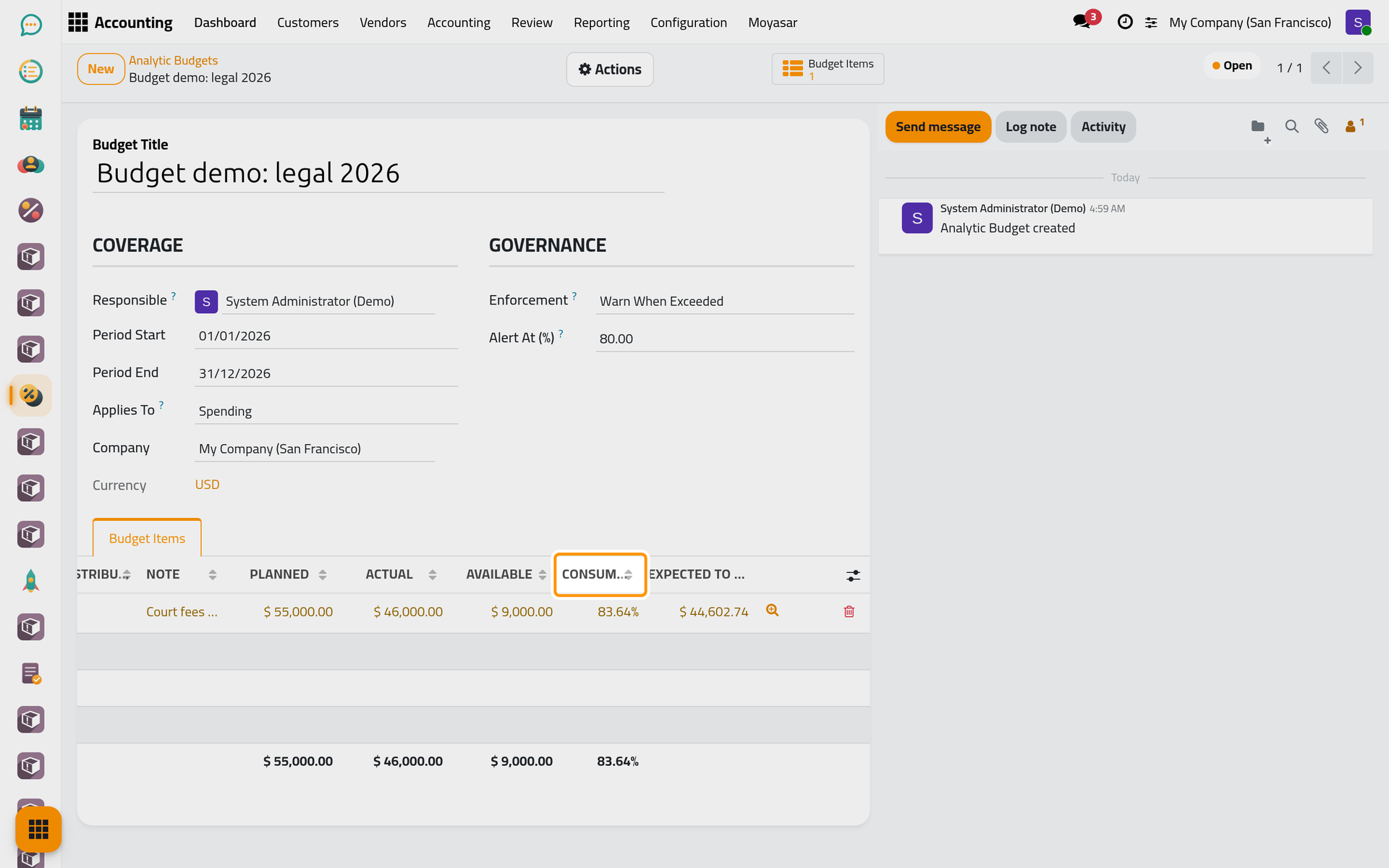Open the Reporting menu
The width and height of the screenshot is (1389, 868).
coord(601,22)
